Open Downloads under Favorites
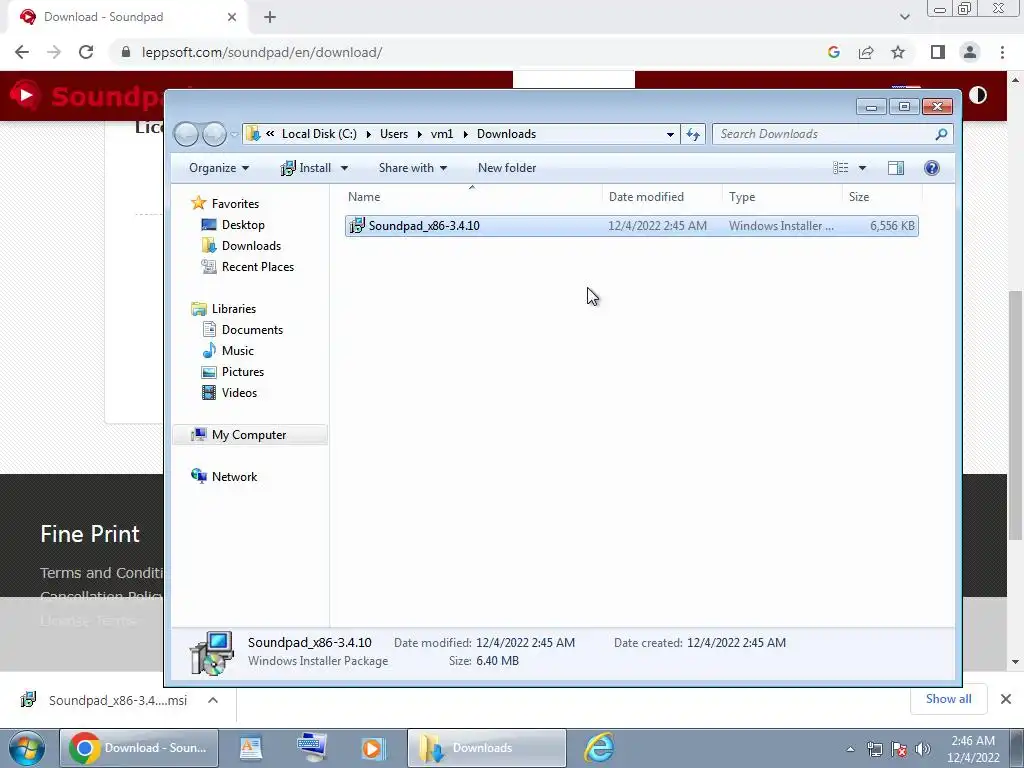This screenshot has height=768, width=1024. coord(241,246)
